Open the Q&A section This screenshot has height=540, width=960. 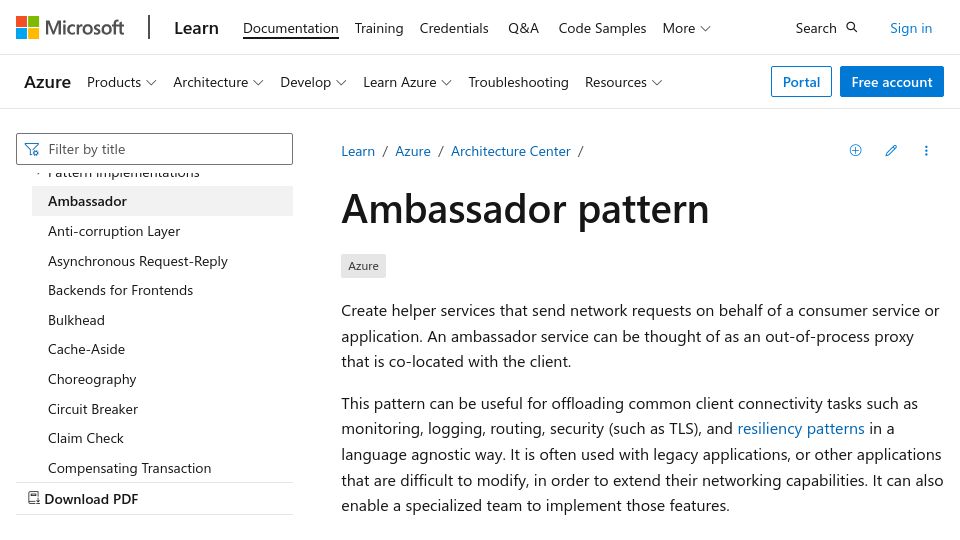point(523,28)
